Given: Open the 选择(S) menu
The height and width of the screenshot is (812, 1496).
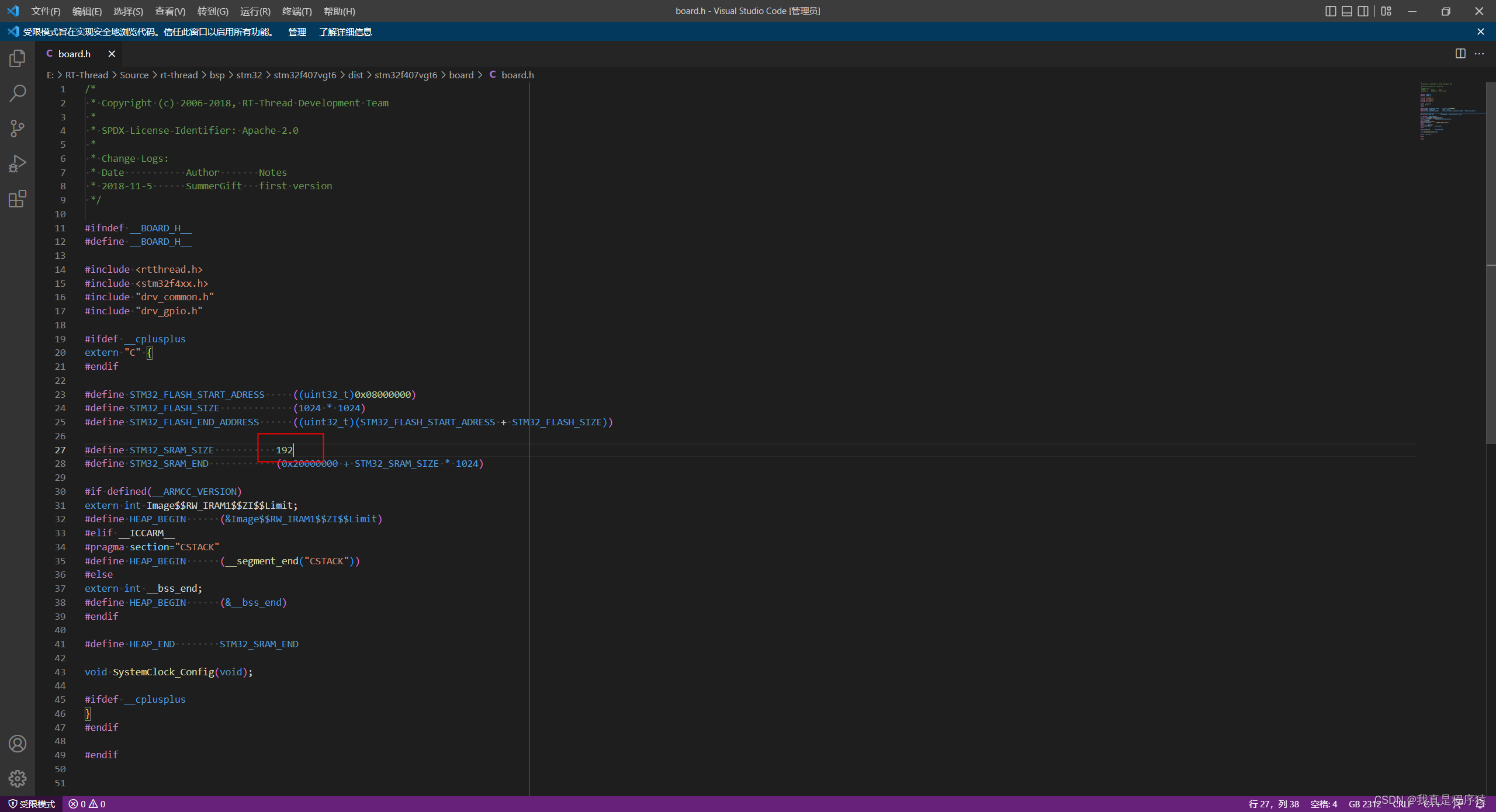Looking at the screenshot, I should pos(128,11).
